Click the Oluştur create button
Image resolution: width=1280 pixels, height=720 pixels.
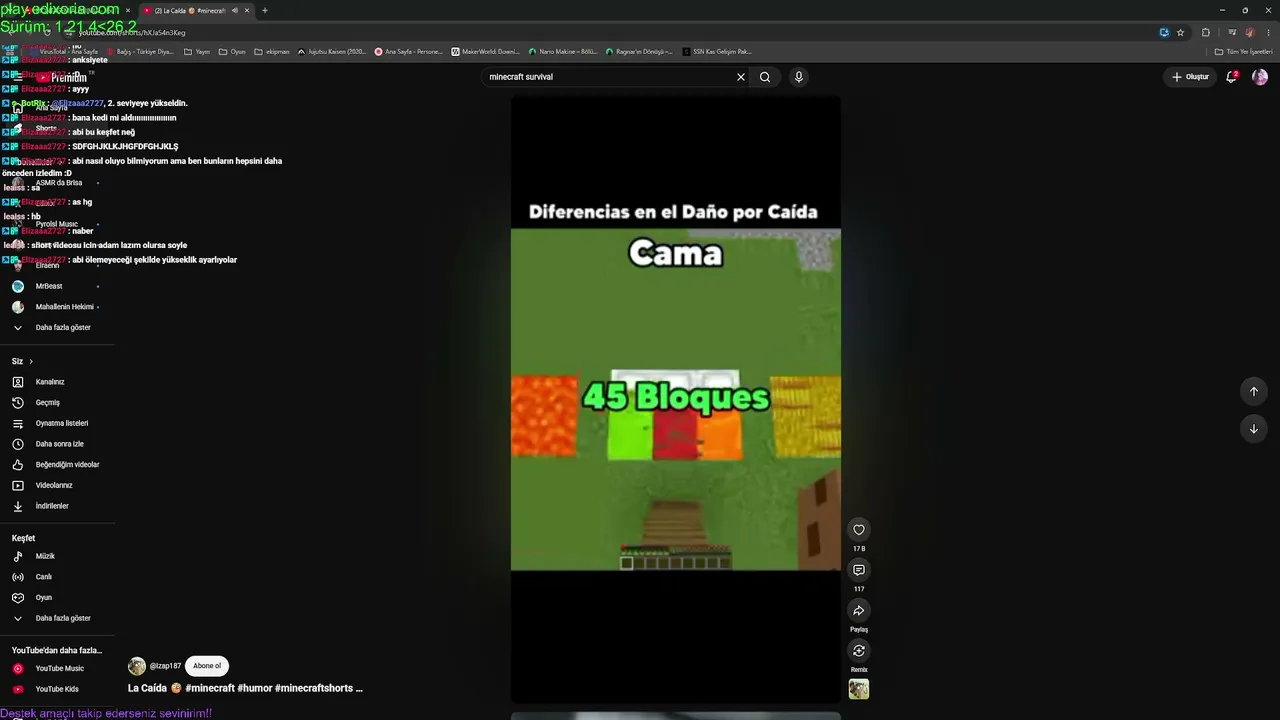click(1190, 77)
